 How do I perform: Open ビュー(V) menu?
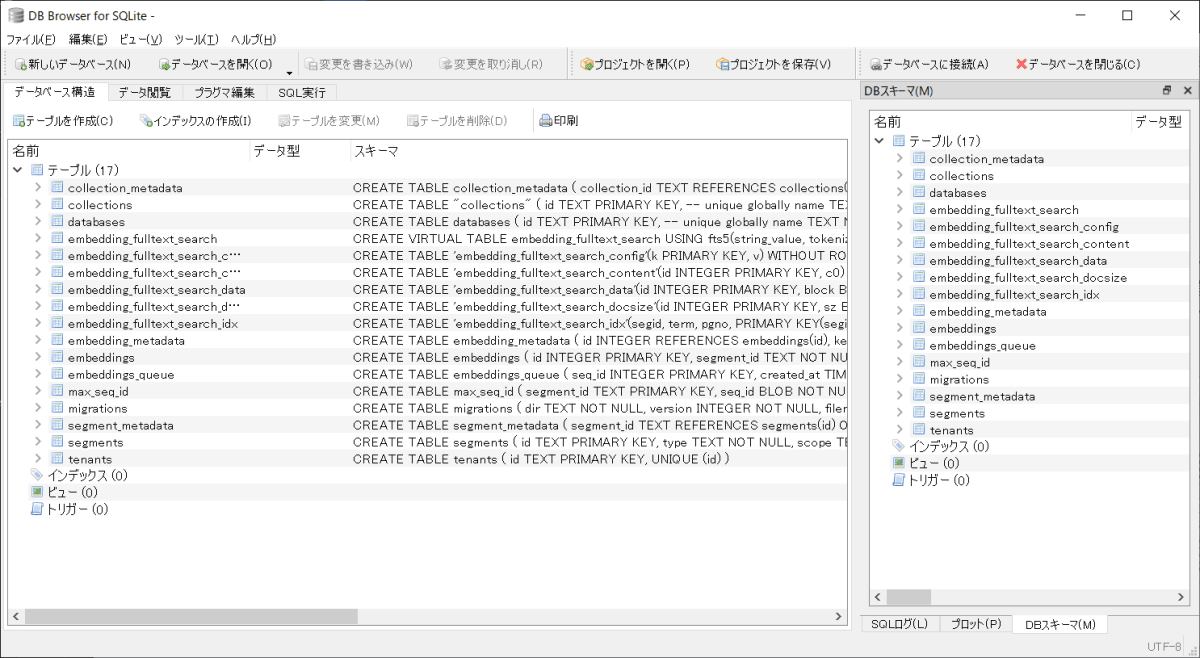click(140, 39)
